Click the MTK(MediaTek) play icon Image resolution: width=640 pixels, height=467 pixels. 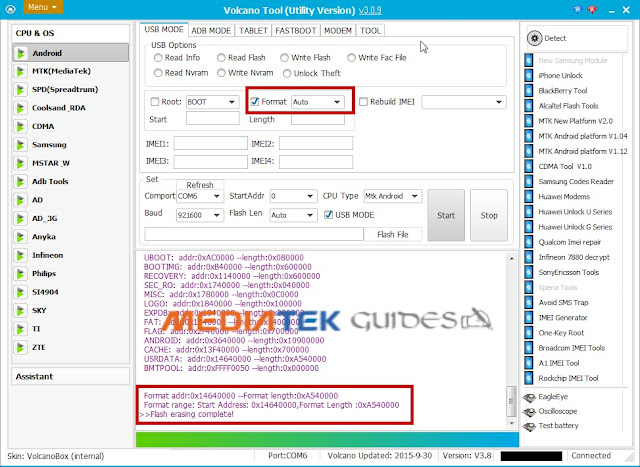[20, 71]
